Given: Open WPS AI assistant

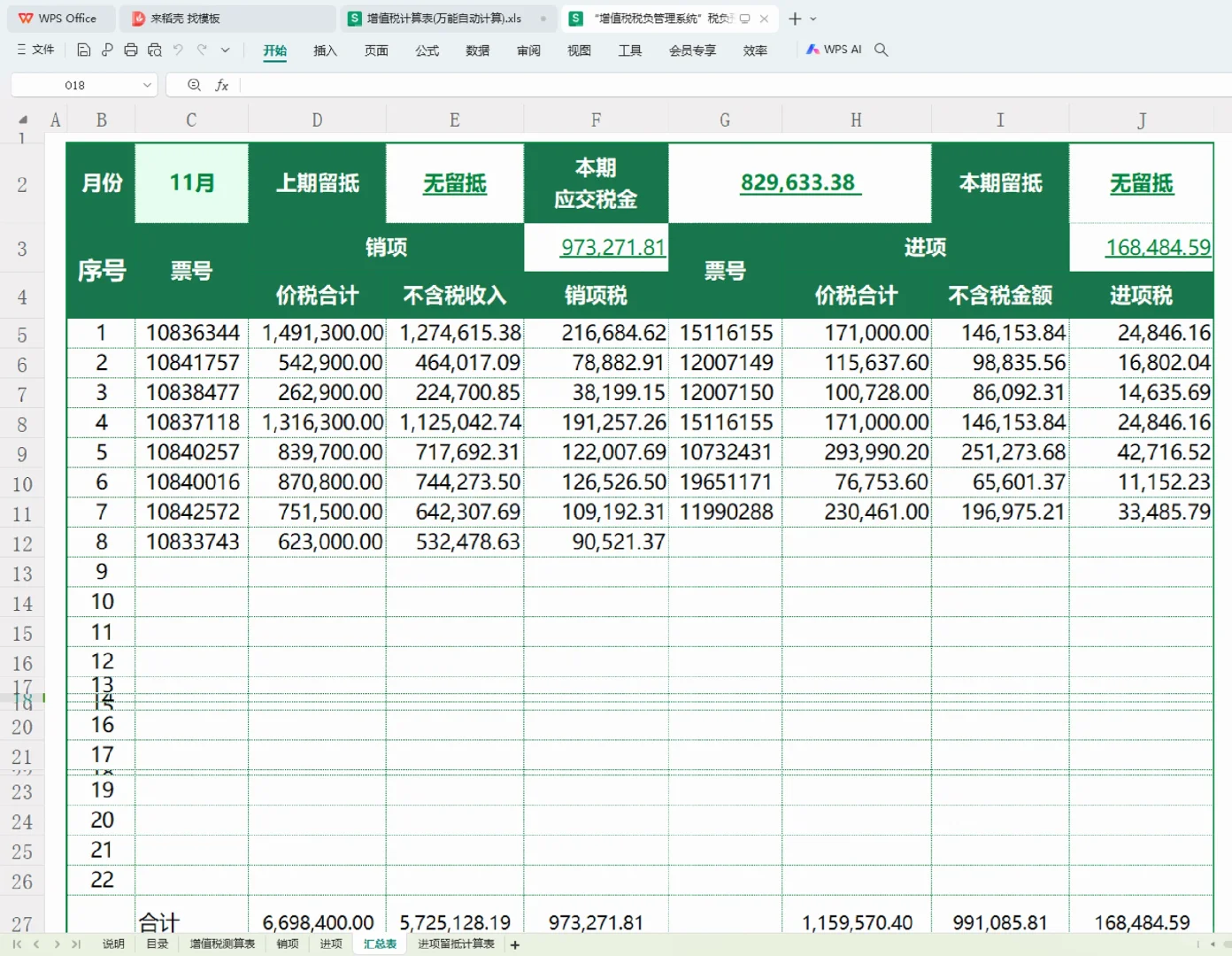Looking at the screenshot, I should pos(833,49).
